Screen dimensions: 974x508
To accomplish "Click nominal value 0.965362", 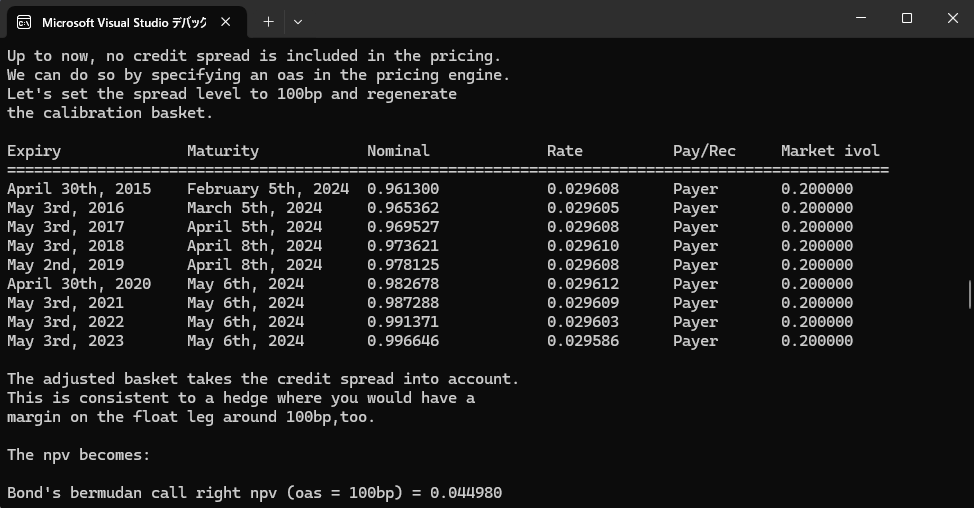I will (403, 208).
